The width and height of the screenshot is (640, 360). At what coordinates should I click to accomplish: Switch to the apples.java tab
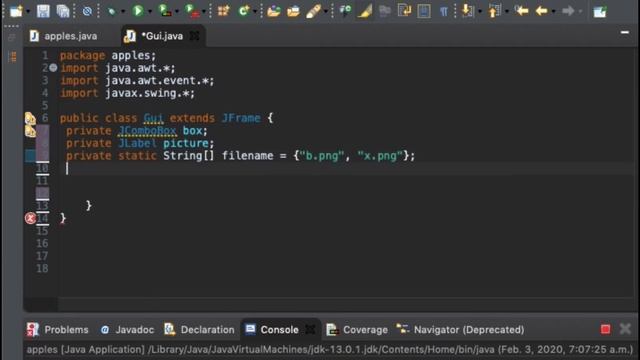pyautogui.click(x=64, y=36)
